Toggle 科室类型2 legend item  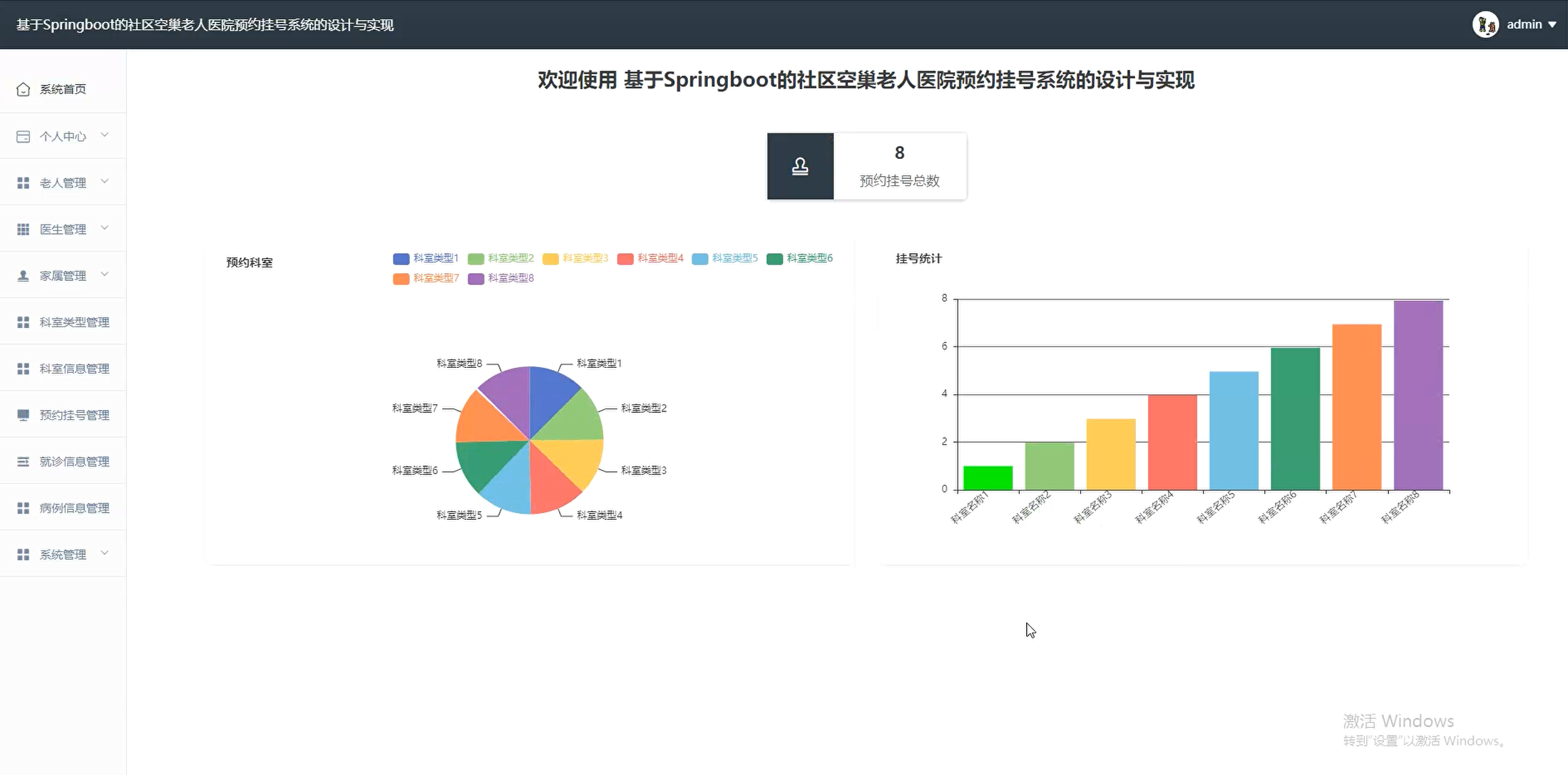[501, 258]
